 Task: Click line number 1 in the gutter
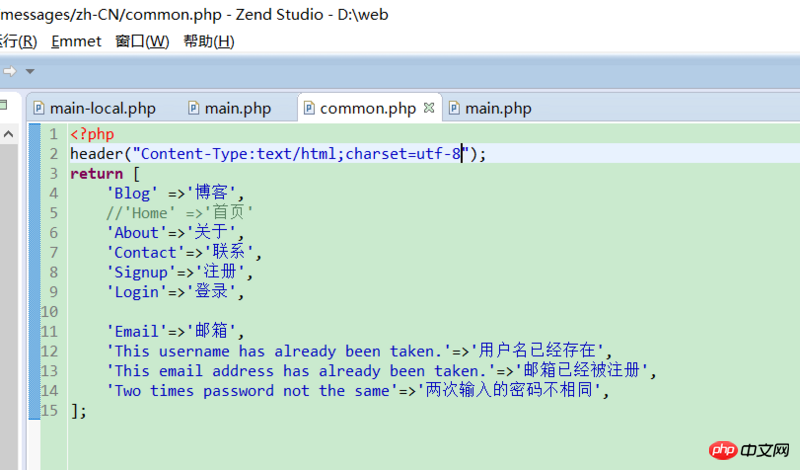pos(53,134)
